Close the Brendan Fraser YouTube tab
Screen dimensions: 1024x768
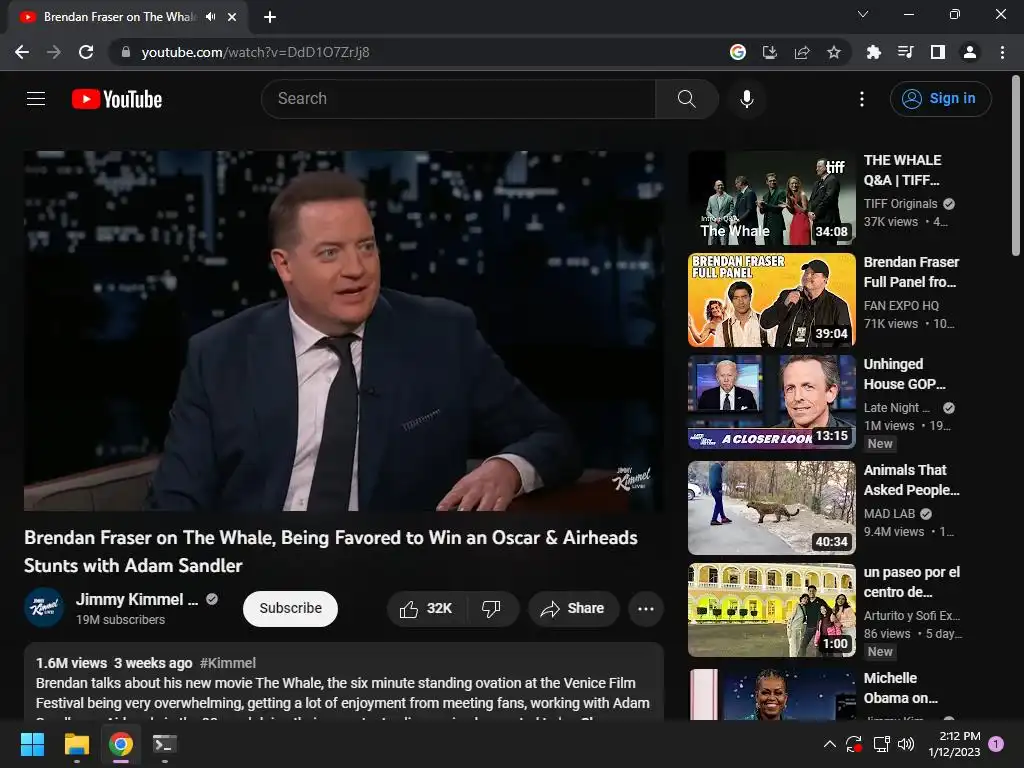click(232, 17)
